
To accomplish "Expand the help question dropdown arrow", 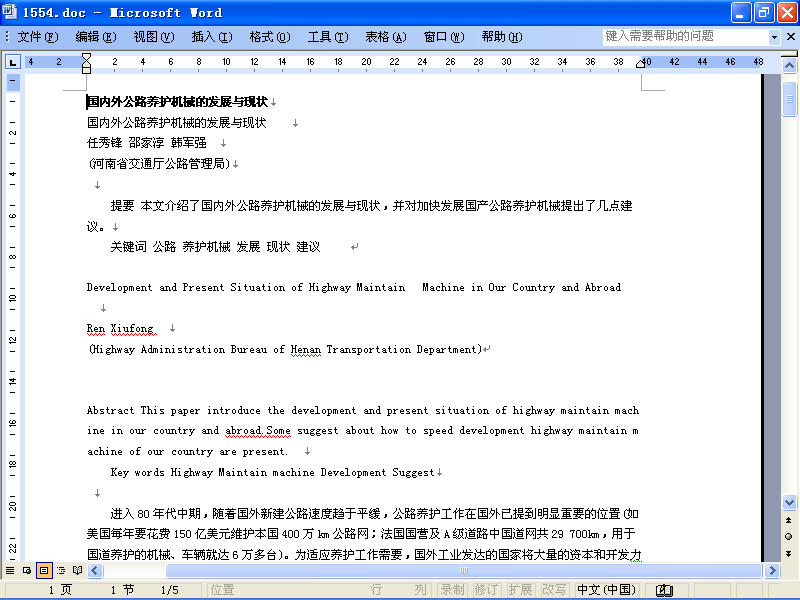I will 774,37.
